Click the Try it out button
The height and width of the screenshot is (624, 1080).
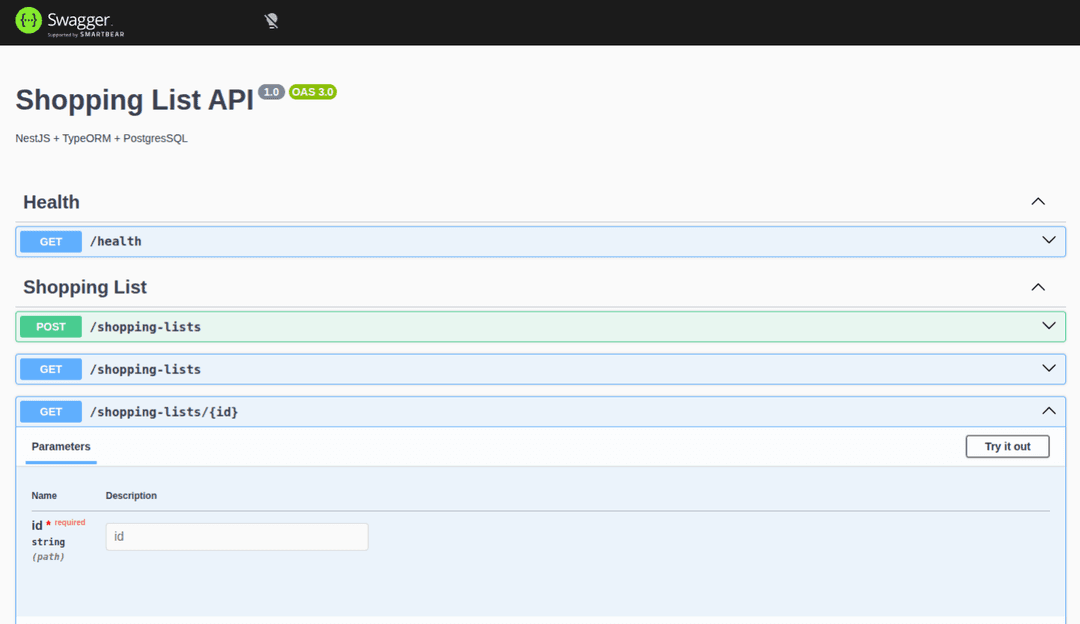tap(1007, 446)
